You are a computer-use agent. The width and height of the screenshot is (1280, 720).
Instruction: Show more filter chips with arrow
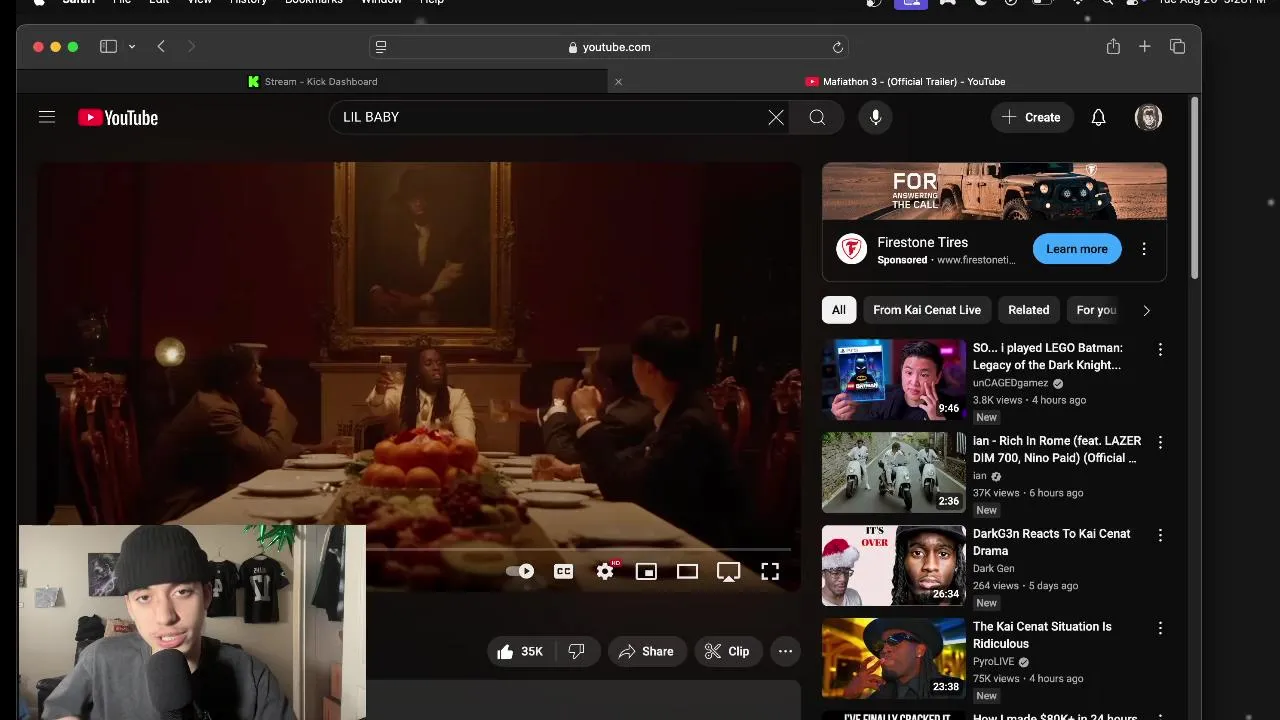pyautogui.click(x=1146, y=310)
